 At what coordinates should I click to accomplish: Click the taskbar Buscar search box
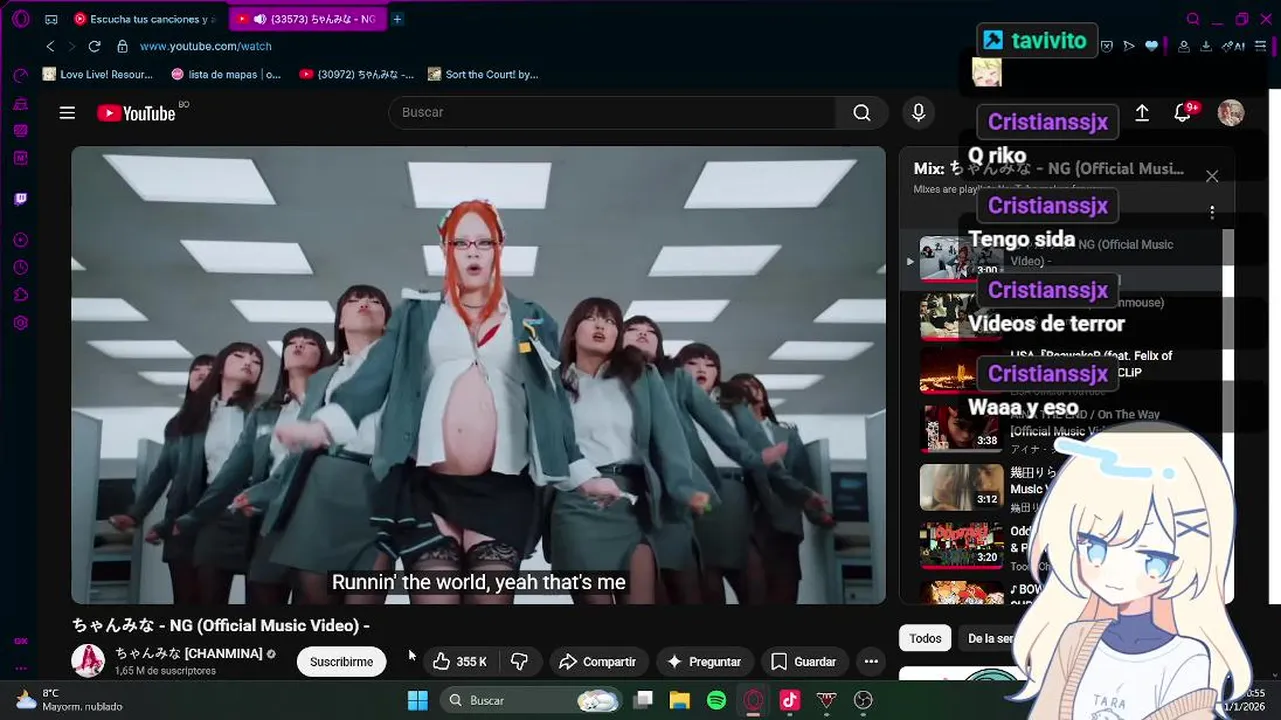533,700
